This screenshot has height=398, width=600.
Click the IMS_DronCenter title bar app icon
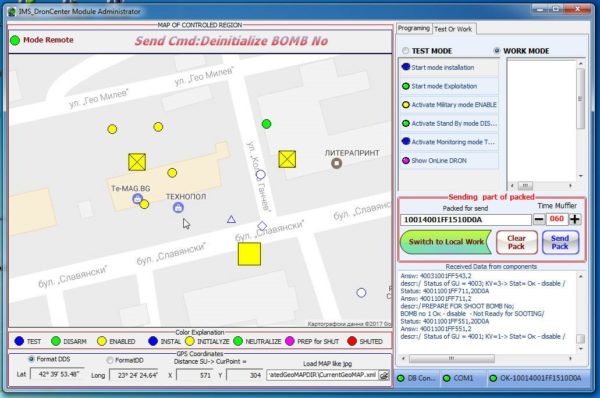(x=12, y=12)
